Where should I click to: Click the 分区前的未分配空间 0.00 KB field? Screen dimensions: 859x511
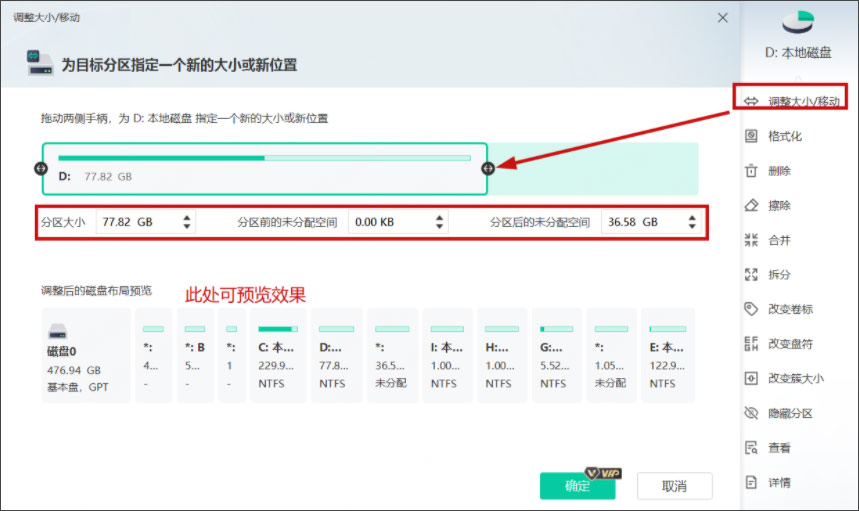(x=398, y=222)
